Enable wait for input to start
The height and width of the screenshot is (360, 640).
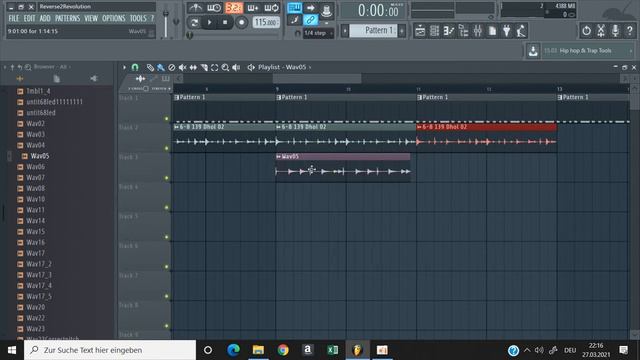[214, 8]
